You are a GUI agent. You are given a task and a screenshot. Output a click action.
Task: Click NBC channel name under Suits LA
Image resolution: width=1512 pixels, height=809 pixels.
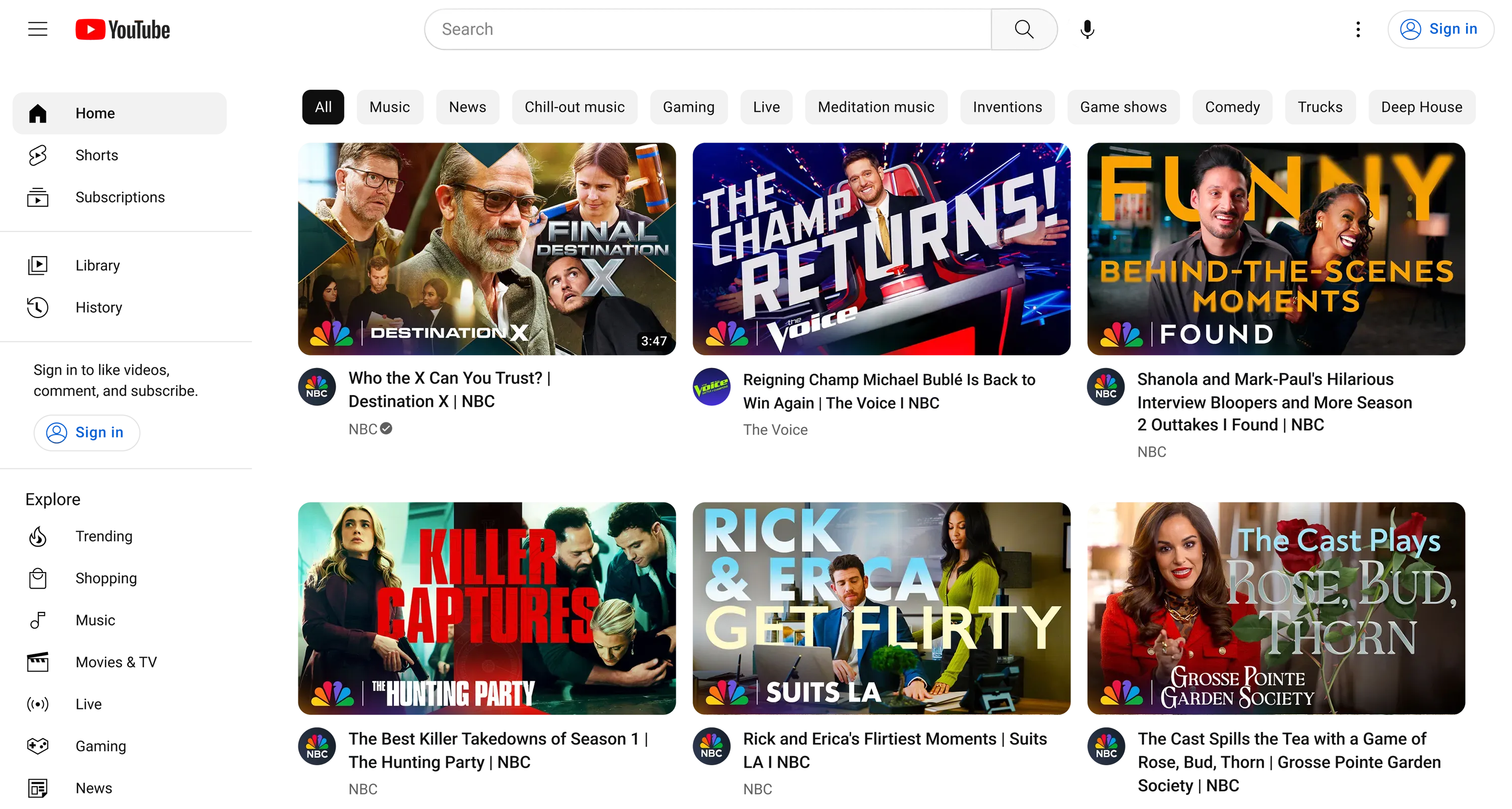point(757,789)
